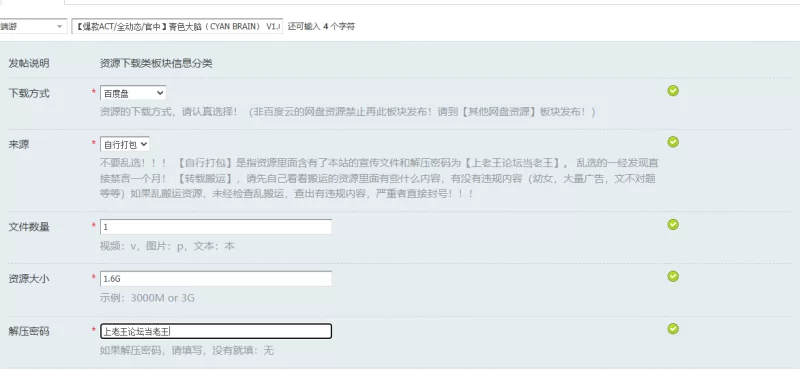
Task: Click the 资源大小 input field showing 1.6G
Action: [x=216, y=279]
